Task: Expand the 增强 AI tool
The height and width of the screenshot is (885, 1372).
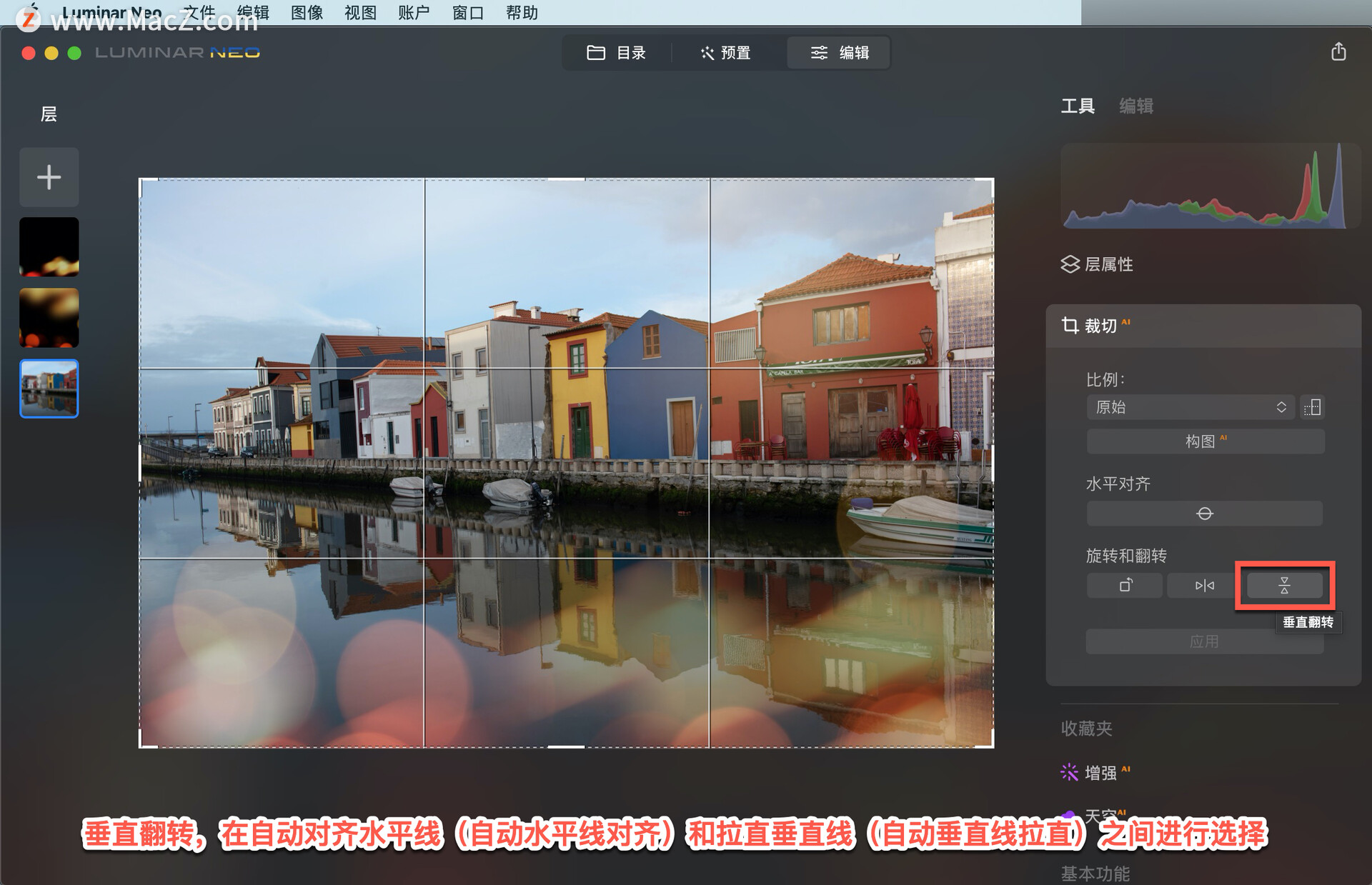Action: click(1100, 773)
